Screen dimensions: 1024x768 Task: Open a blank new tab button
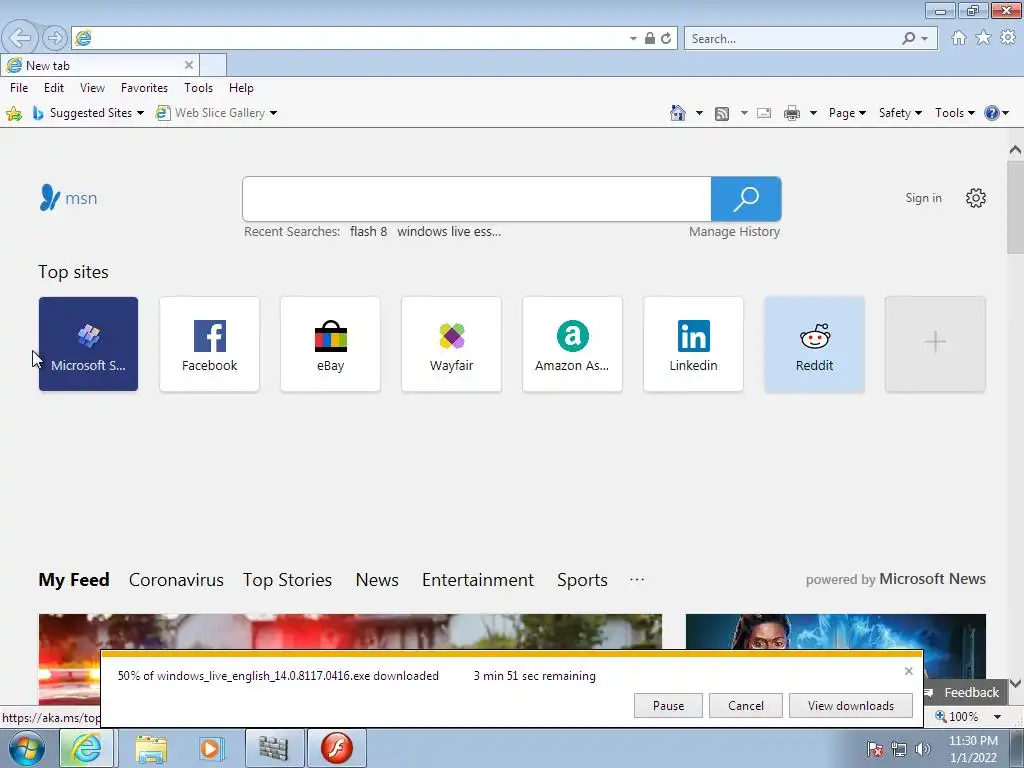(x=213, y=65)
